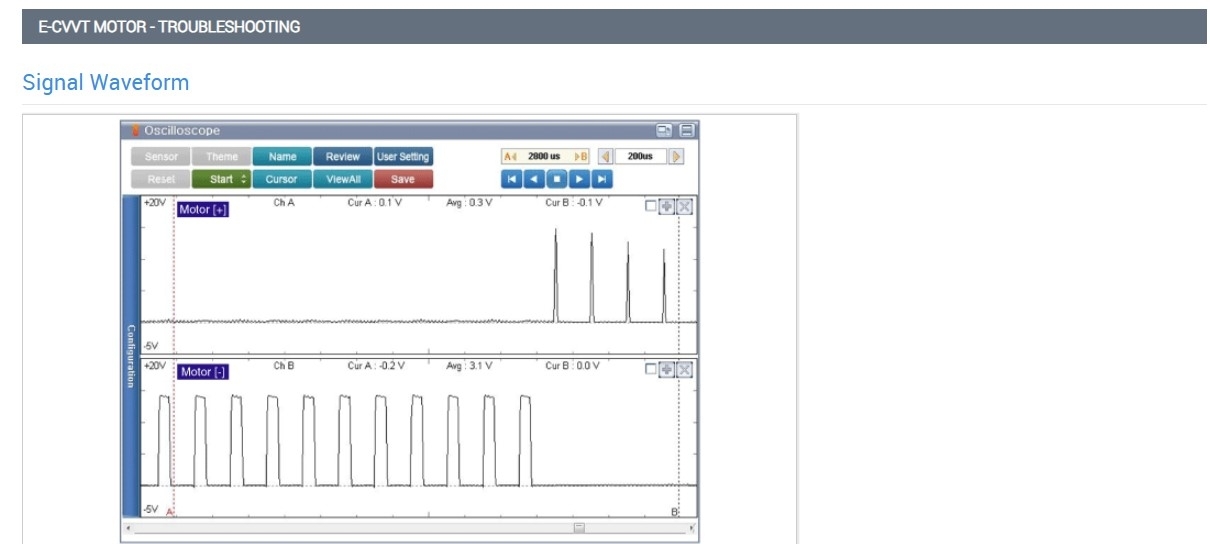1210x544 pixels.
Task: Step backward with the reverse play button
Action: pyautogui.click(x=534, y=179)
